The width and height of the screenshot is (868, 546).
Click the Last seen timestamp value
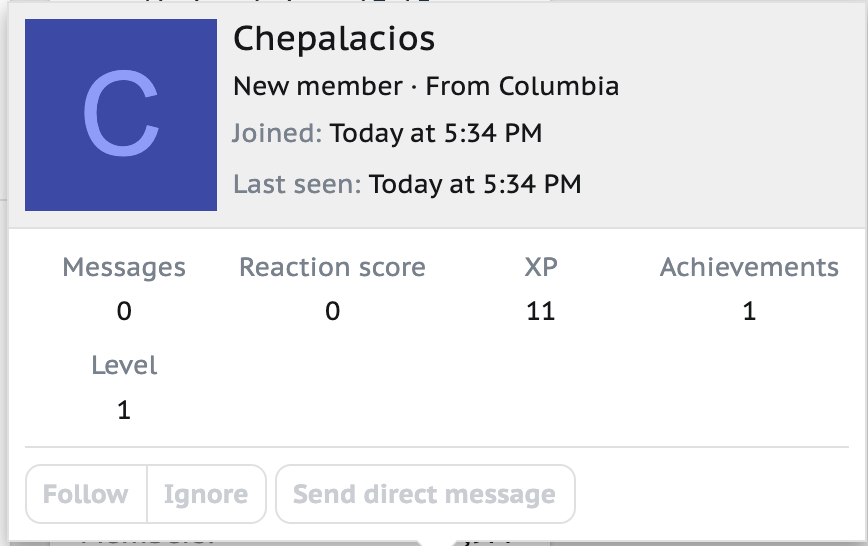[x=475, y=184]
